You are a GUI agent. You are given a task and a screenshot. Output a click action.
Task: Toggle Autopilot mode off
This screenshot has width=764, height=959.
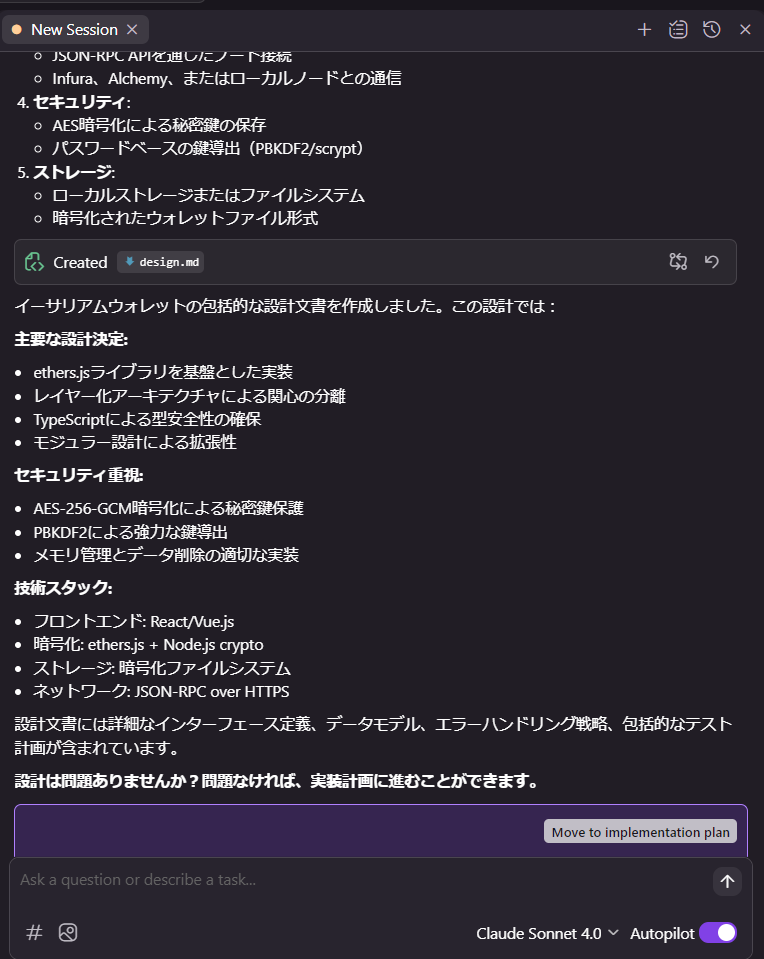tap(718, 933)
